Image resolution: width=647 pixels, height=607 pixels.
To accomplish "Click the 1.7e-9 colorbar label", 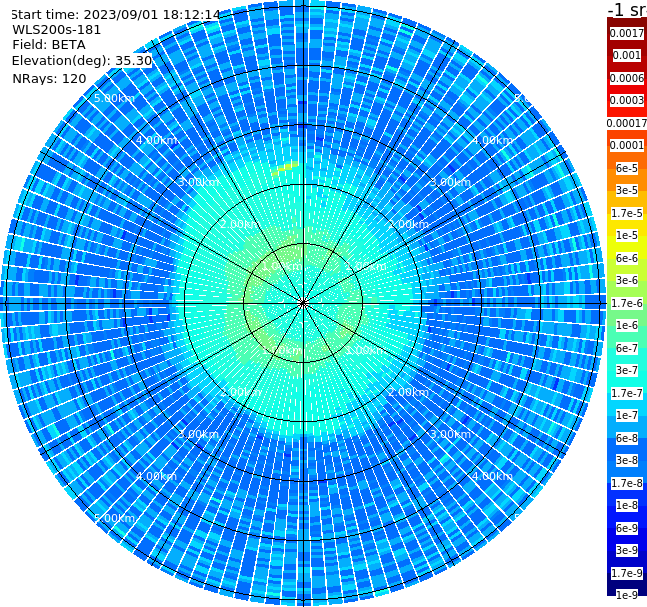I will (x=627, y=573).
